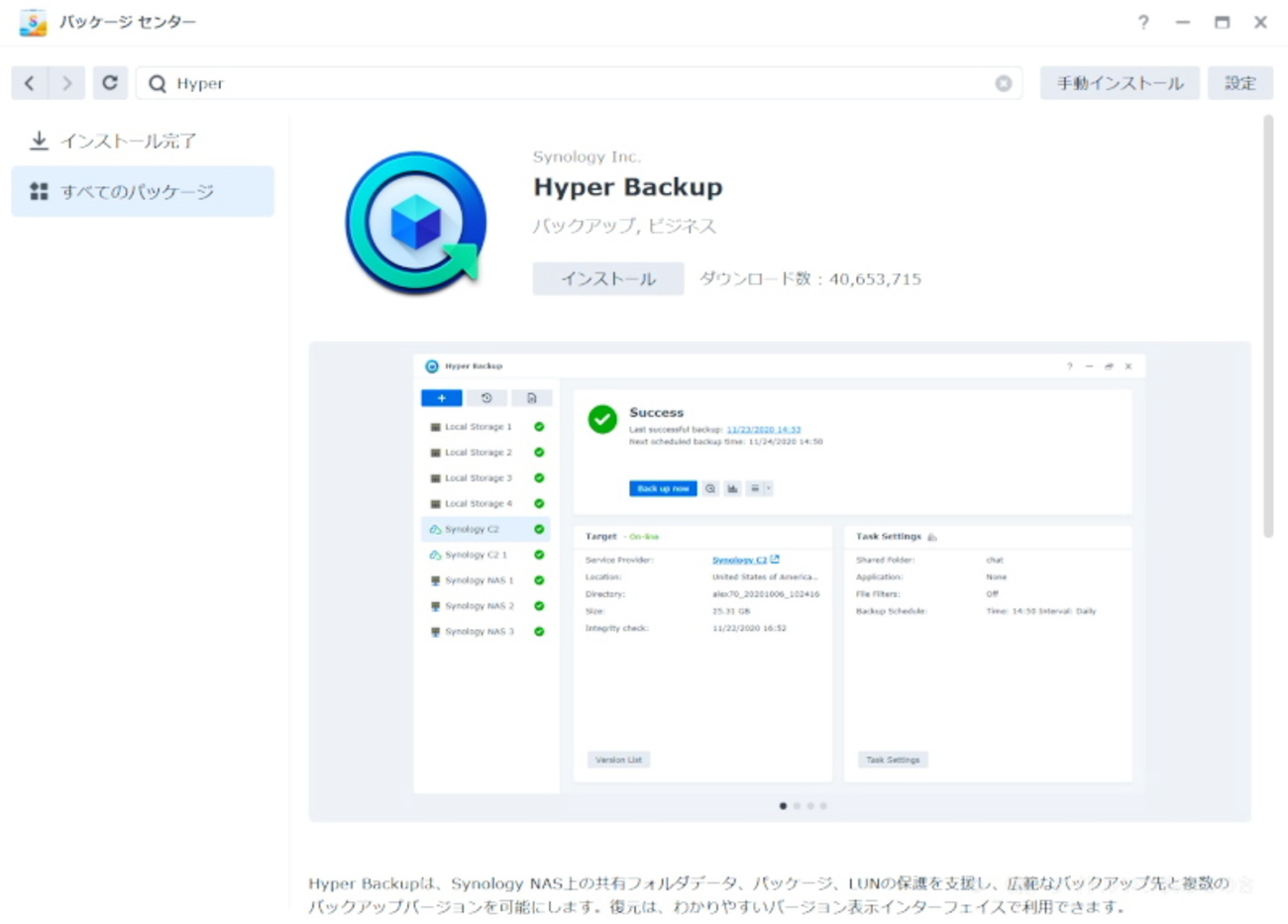Click the Package Center app icon
The height and width of the screenshot is (924, 1288).
33,22
